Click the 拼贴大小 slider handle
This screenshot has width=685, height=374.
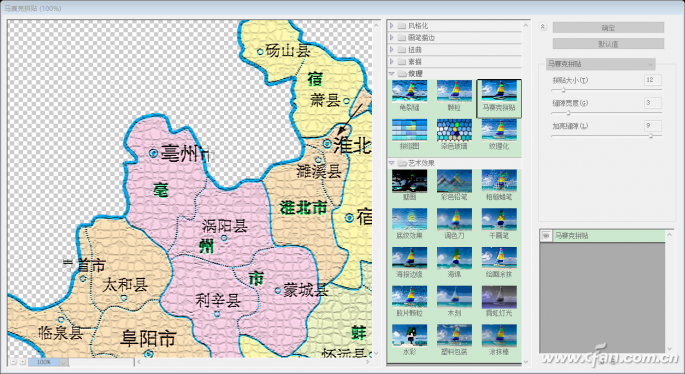(x=564, y=90)
